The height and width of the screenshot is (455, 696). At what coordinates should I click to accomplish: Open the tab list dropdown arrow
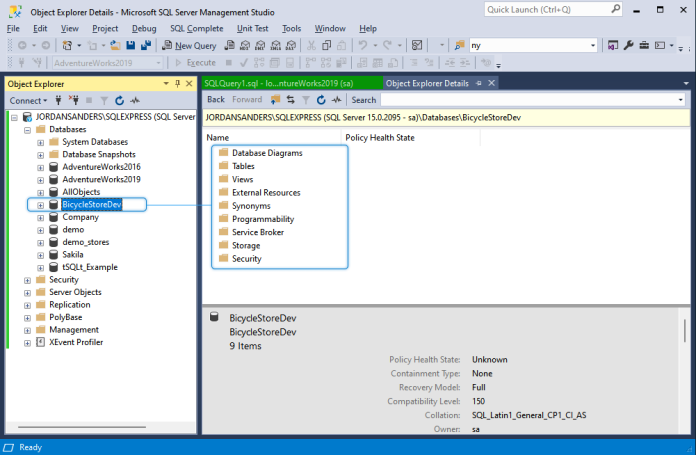click(686, 83)
